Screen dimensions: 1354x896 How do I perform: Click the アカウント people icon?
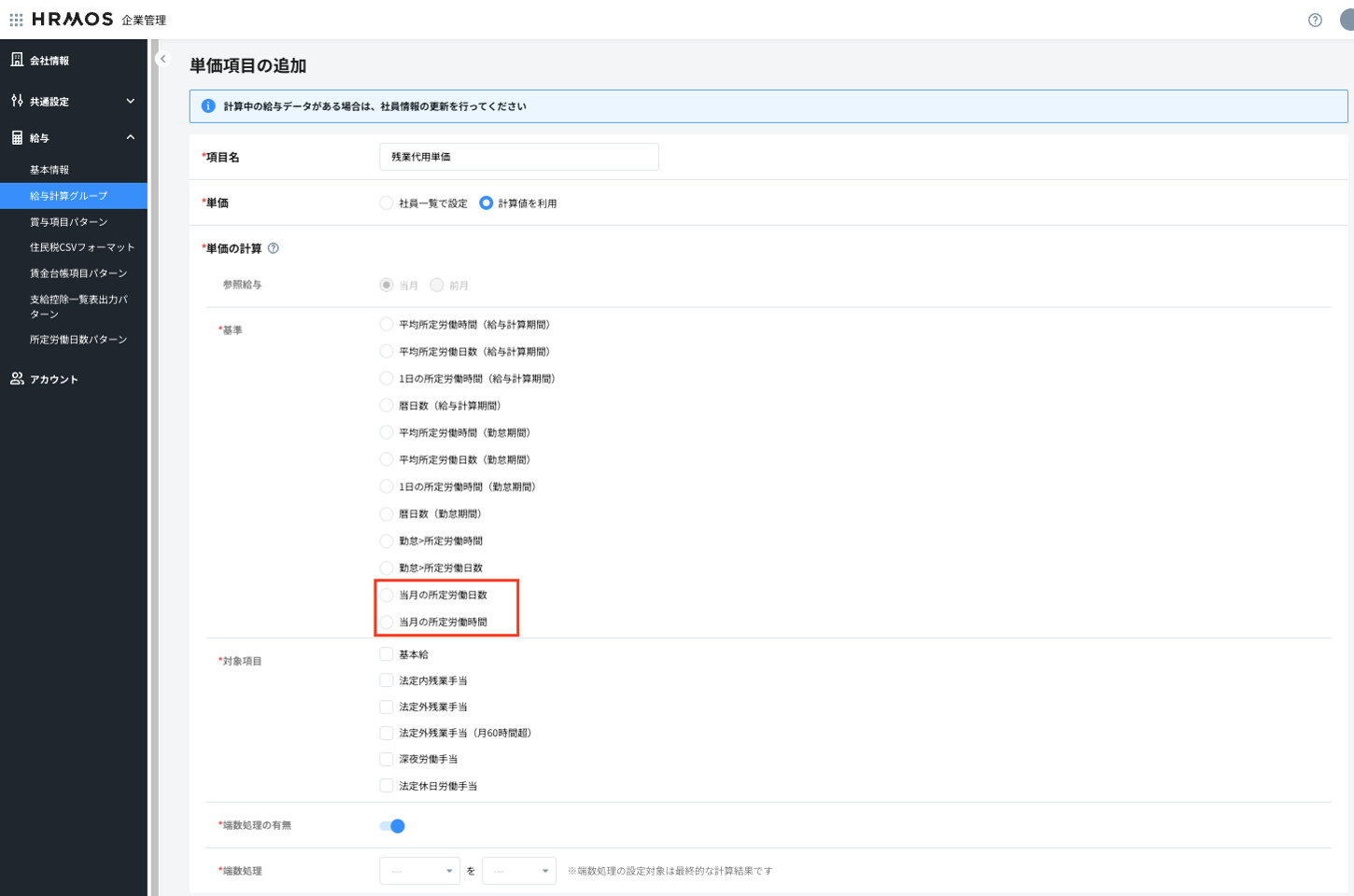[17, 379]
